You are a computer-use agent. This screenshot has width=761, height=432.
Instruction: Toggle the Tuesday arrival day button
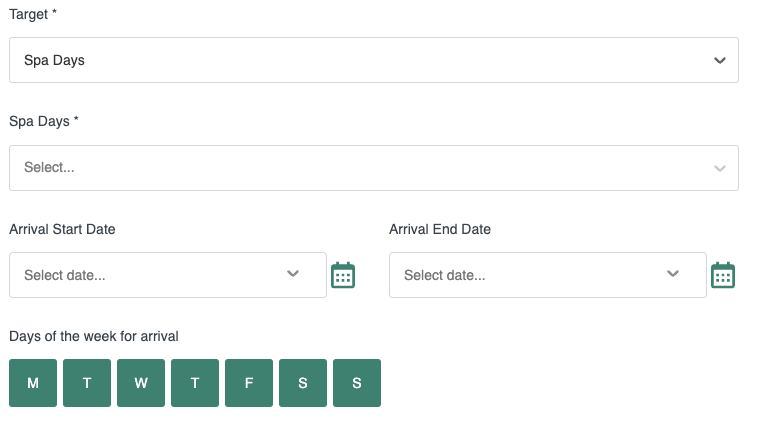pyautogui.click(x=87, y=383)
